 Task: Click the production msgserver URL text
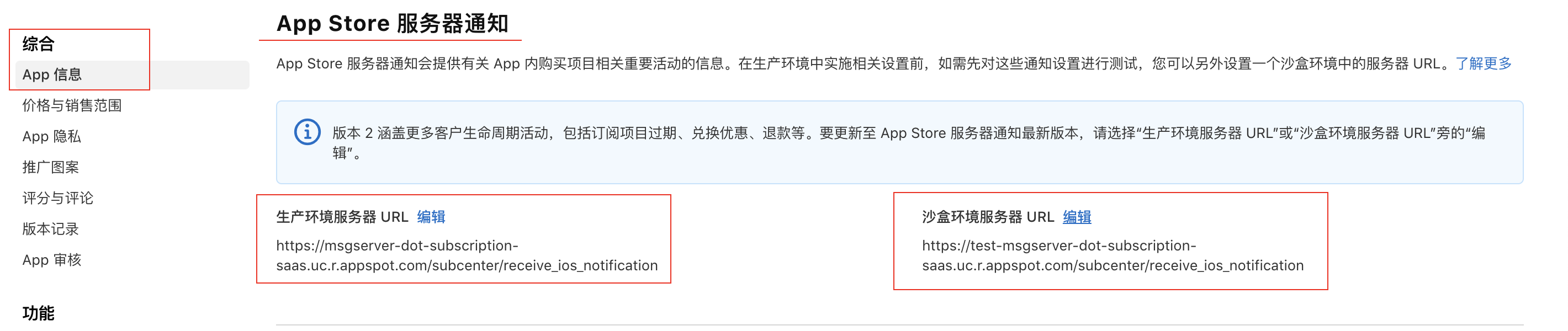pyautogui.click(x=467, y=255)
